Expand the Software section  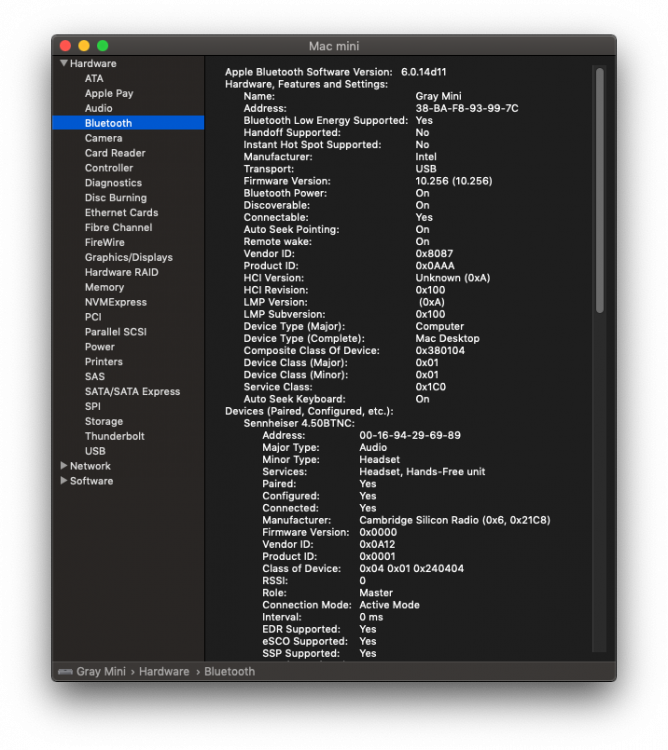click(x=64, y=480)
